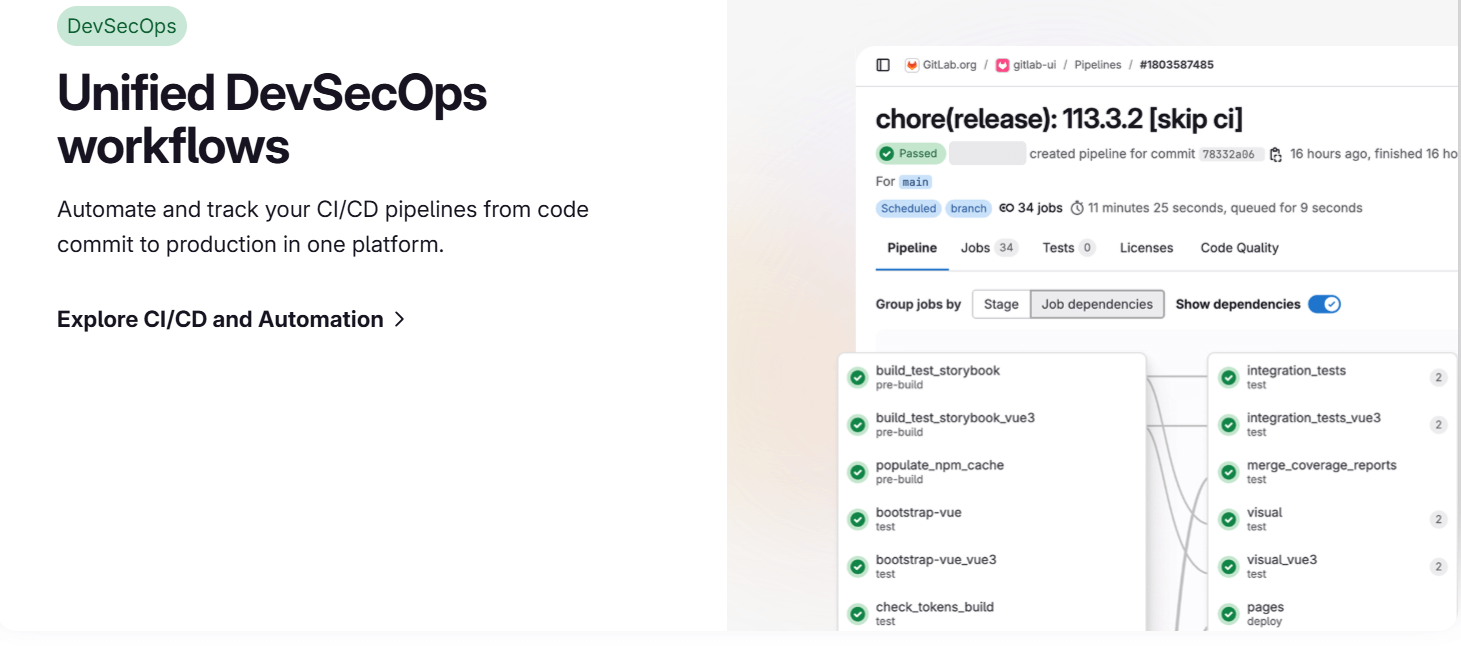Click the branch badge
This screenshot has width=1461, height=646.
pos(968,208)
